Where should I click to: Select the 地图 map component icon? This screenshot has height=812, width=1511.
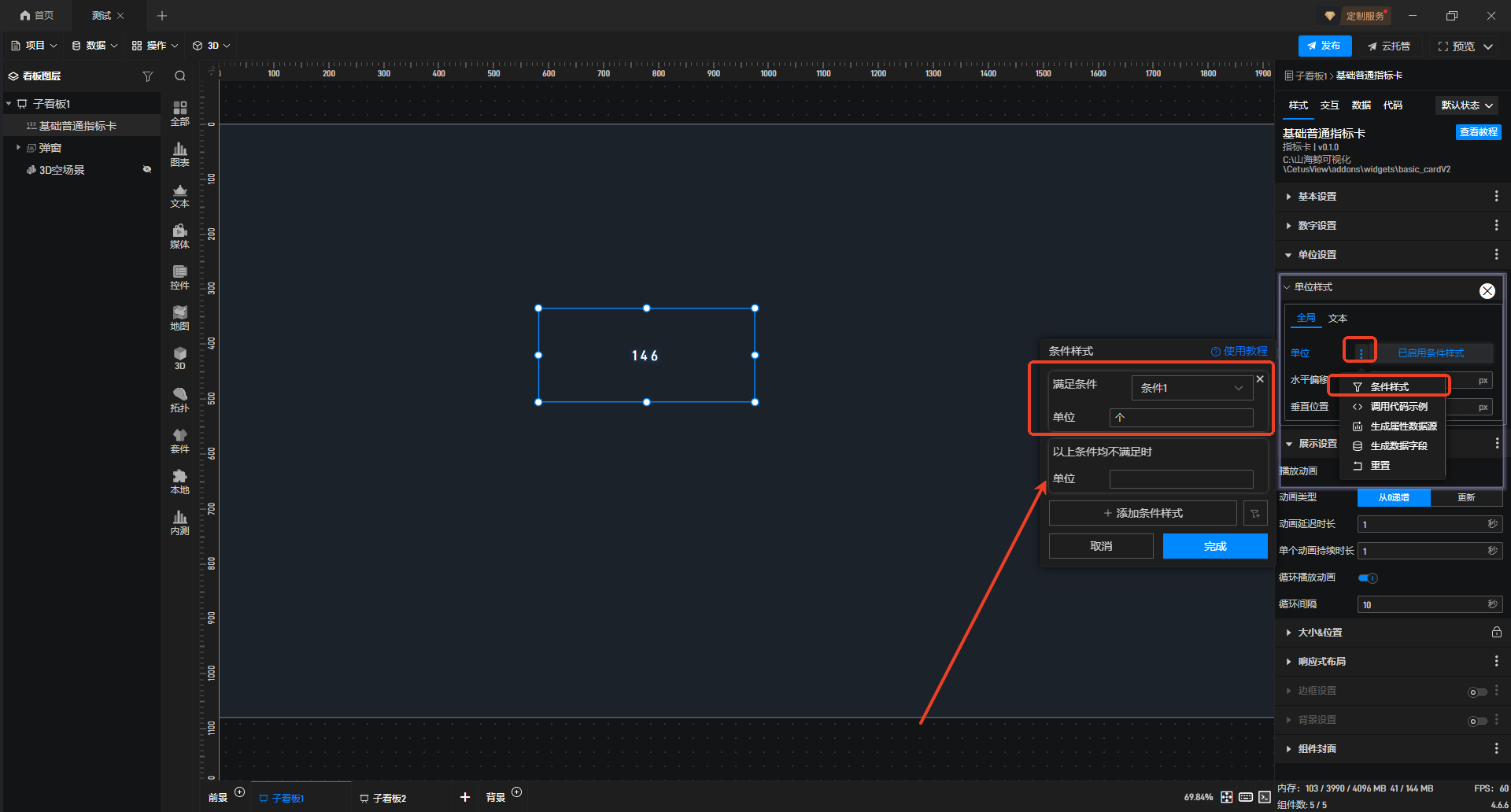click(x=179, y=318)
